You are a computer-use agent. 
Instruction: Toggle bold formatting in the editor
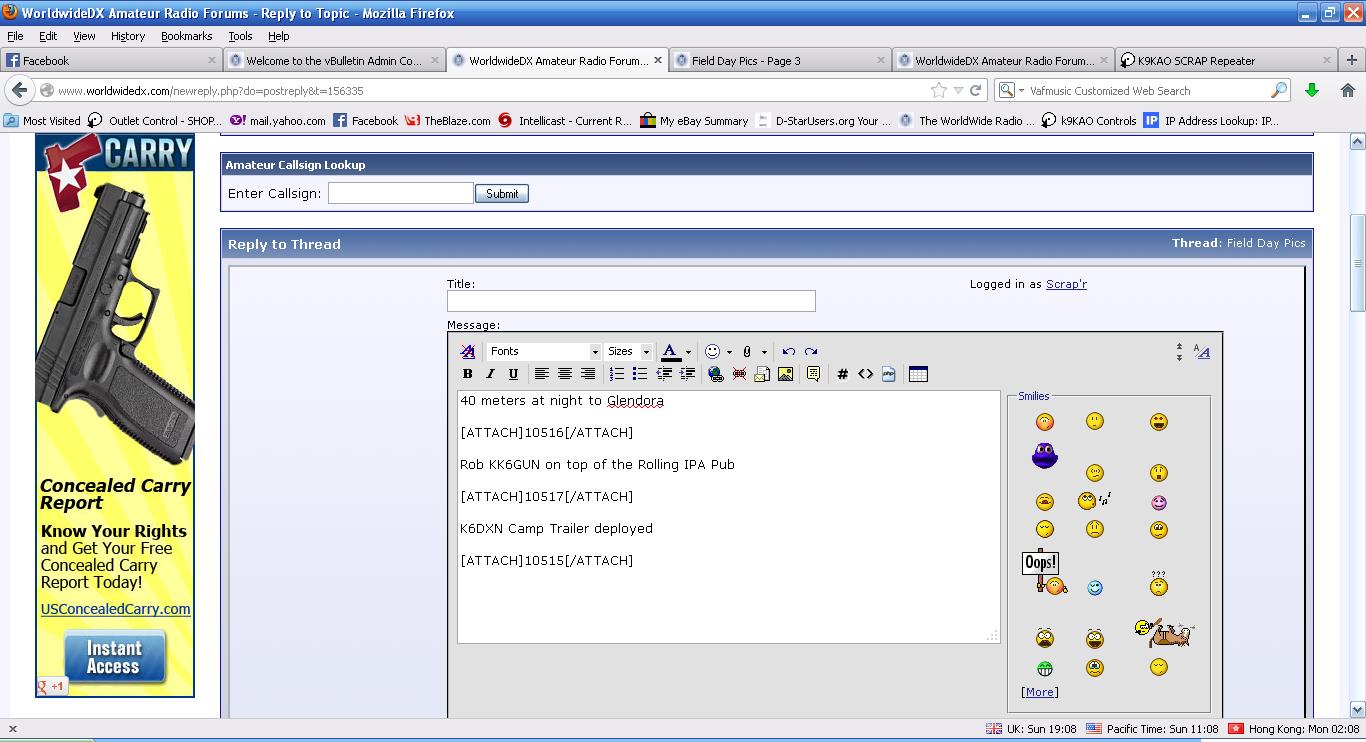(467, 374)
